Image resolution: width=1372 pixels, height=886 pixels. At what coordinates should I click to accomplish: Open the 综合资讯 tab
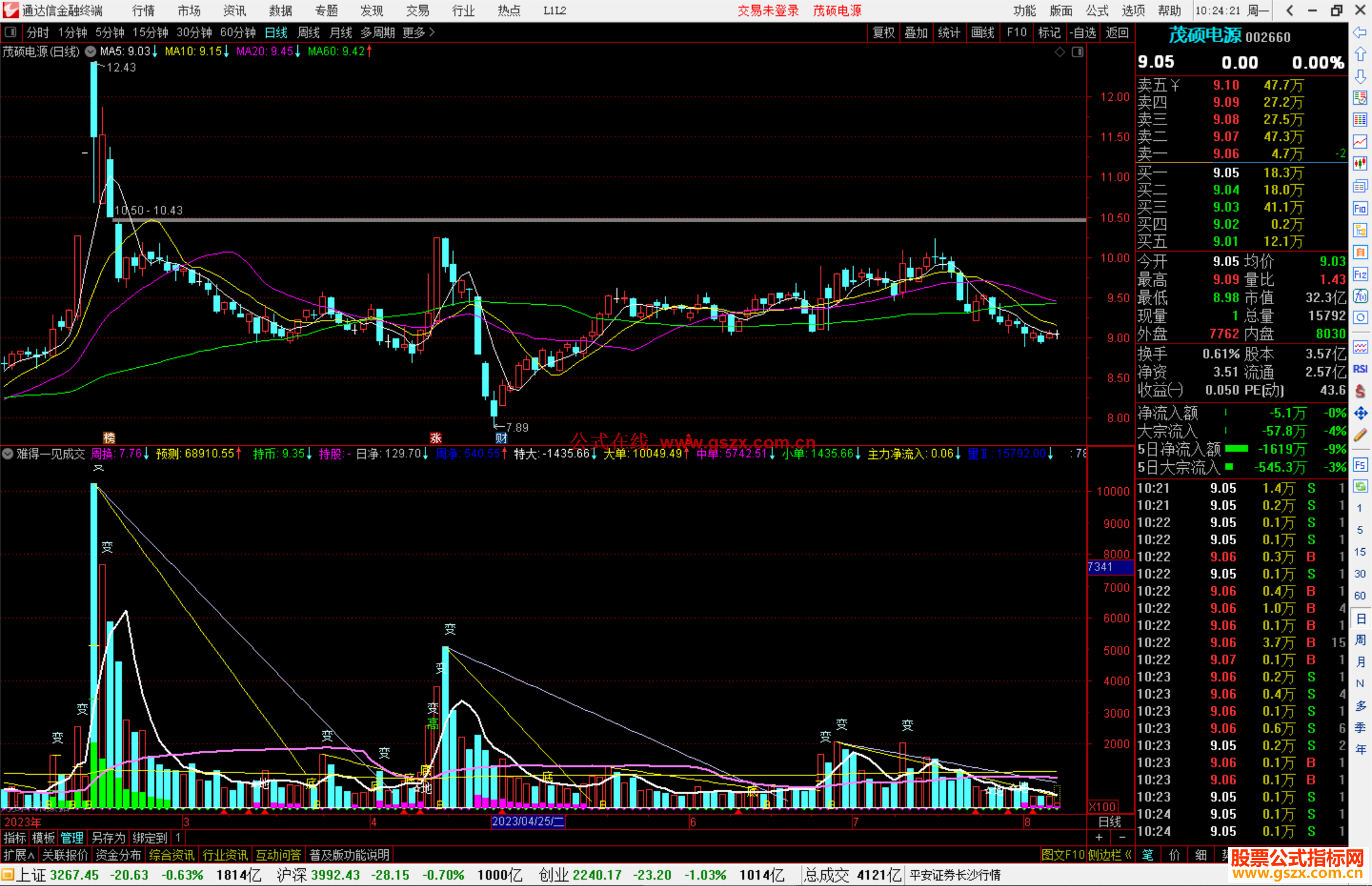click(x=171, y=855)
